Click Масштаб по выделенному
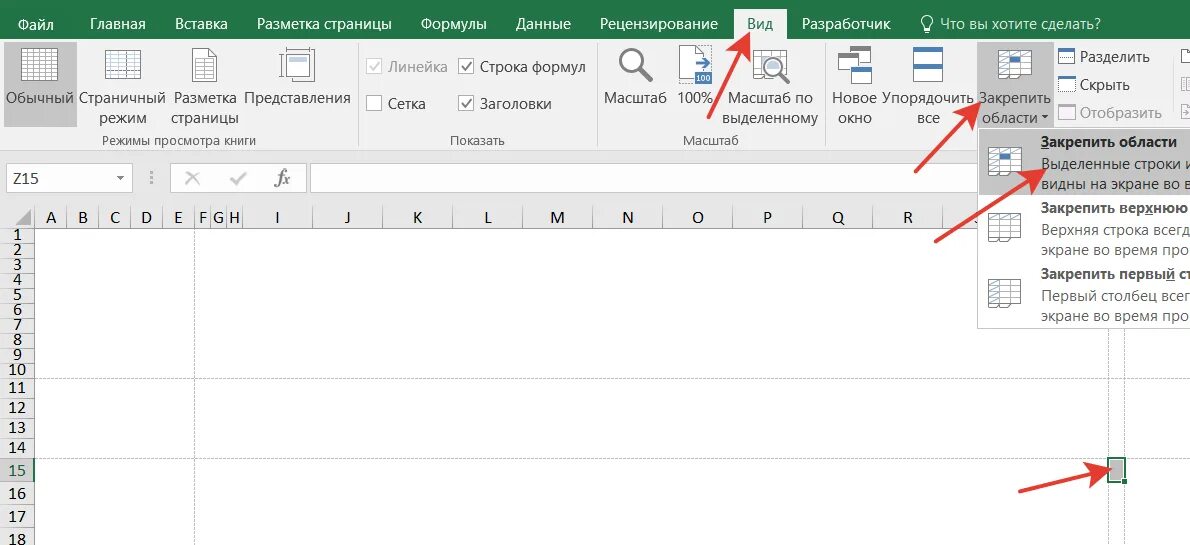1190x545 pixels. point(770,86)
